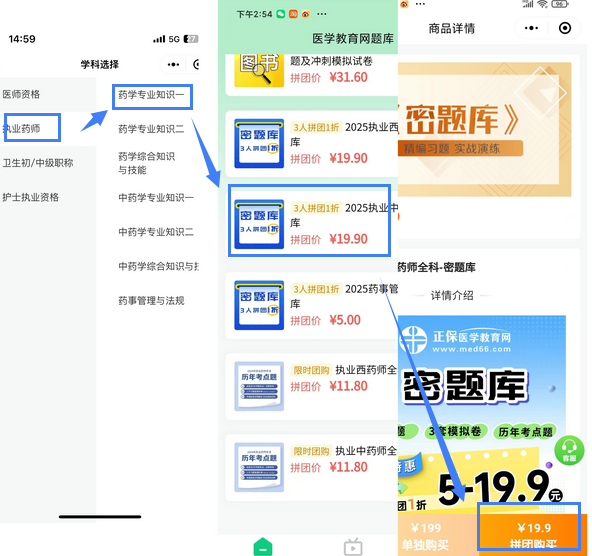Tap 拼团购买 ¥19.9 button
Viewport: 592px width, 556px height.
[x=533, y=535]
